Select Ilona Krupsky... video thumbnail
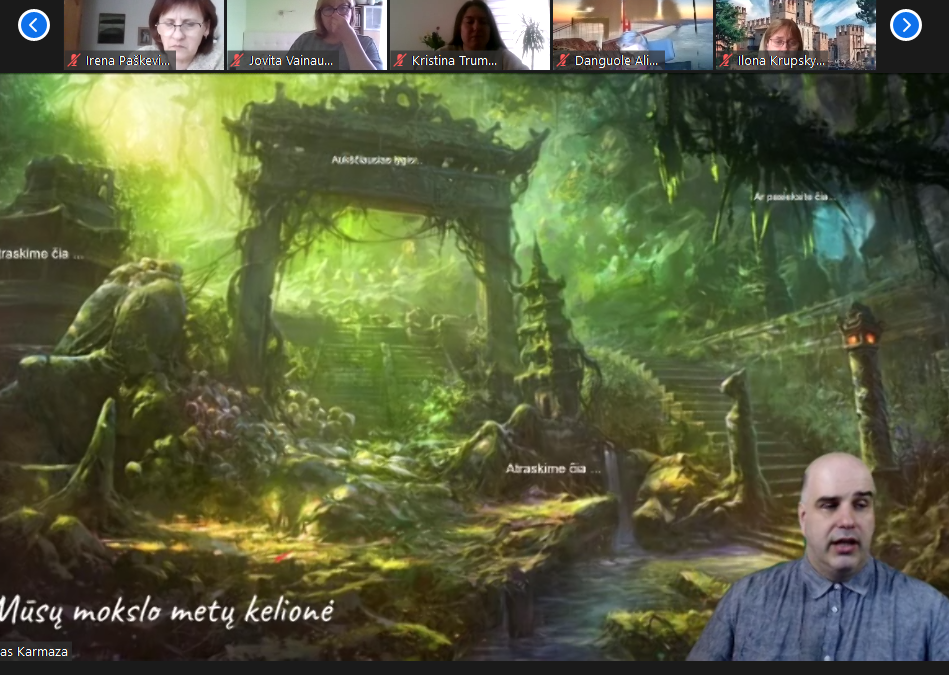This screenshot has height=675, width=949. (795, 35)
